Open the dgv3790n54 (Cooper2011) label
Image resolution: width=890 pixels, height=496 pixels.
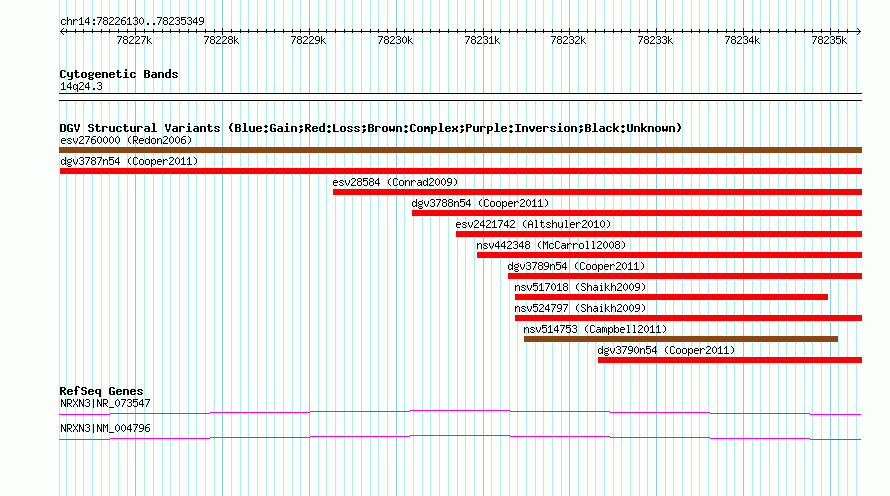[x=666, y=350]
